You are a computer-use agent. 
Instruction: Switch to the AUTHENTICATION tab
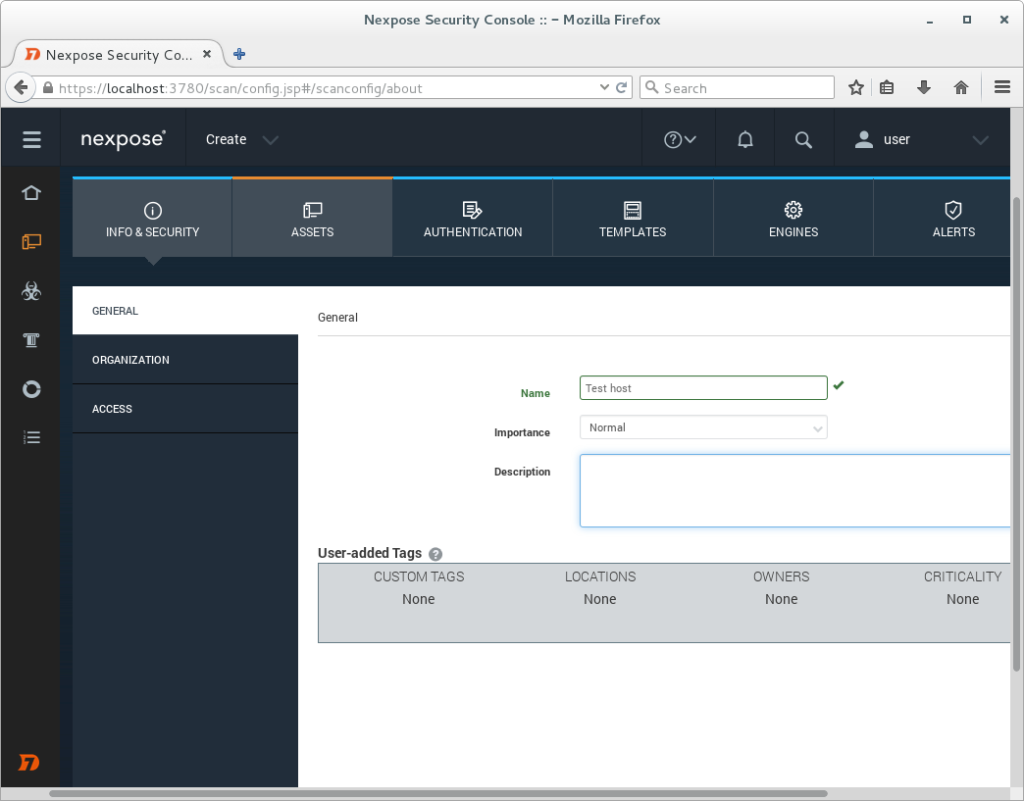[x=472, y=217]
